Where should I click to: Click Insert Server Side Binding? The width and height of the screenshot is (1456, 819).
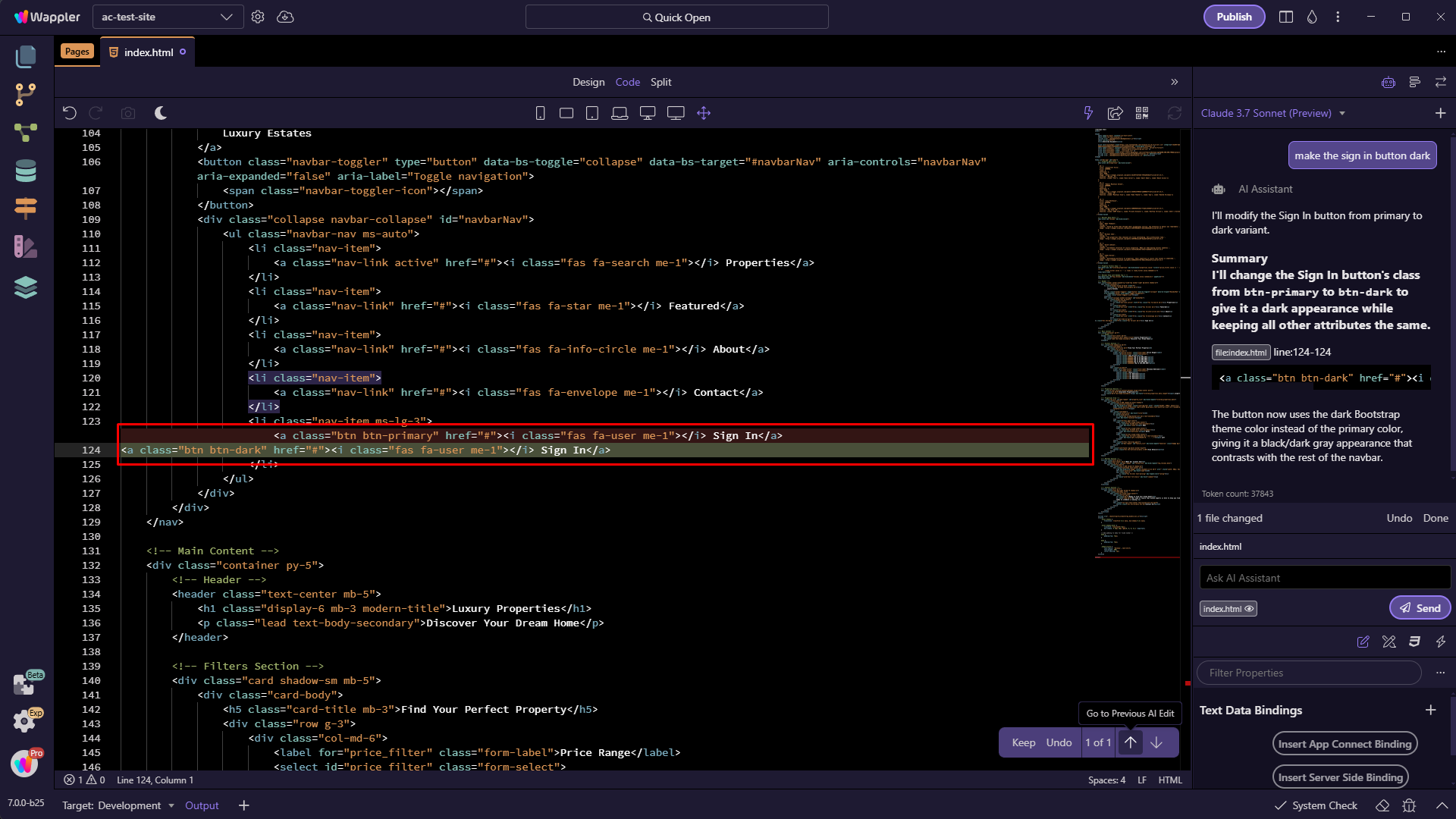[1340, 777]
